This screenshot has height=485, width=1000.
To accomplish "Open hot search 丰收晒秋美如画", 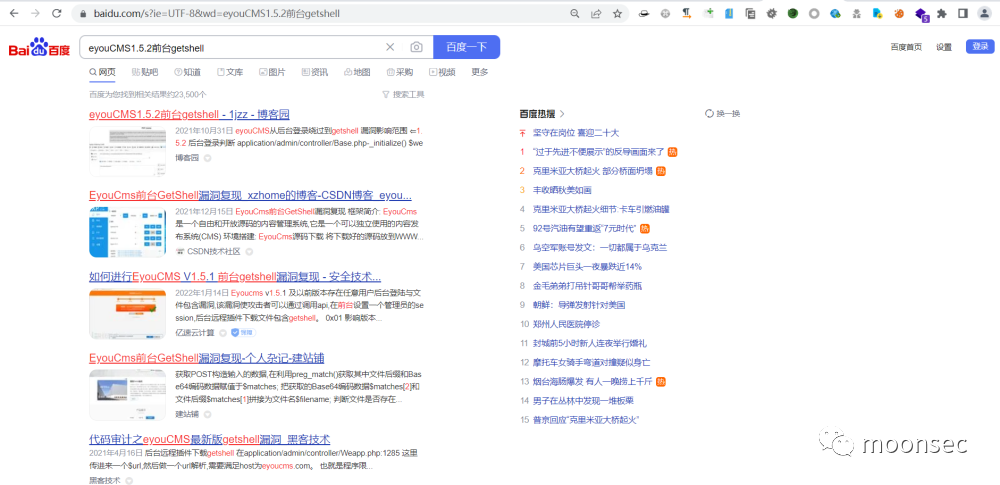I will coord(562,190).
